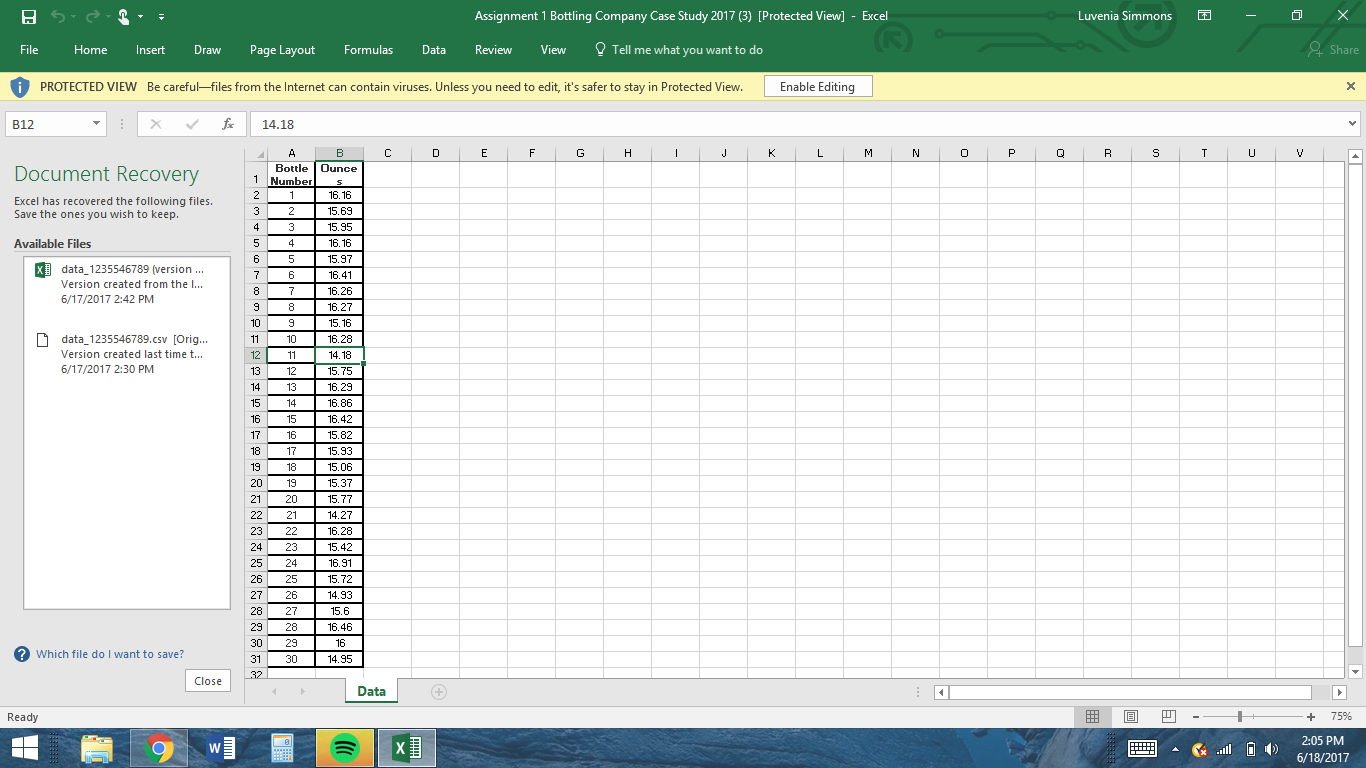Open Ribbon Display Options icon

click(x=1204, y=16)
